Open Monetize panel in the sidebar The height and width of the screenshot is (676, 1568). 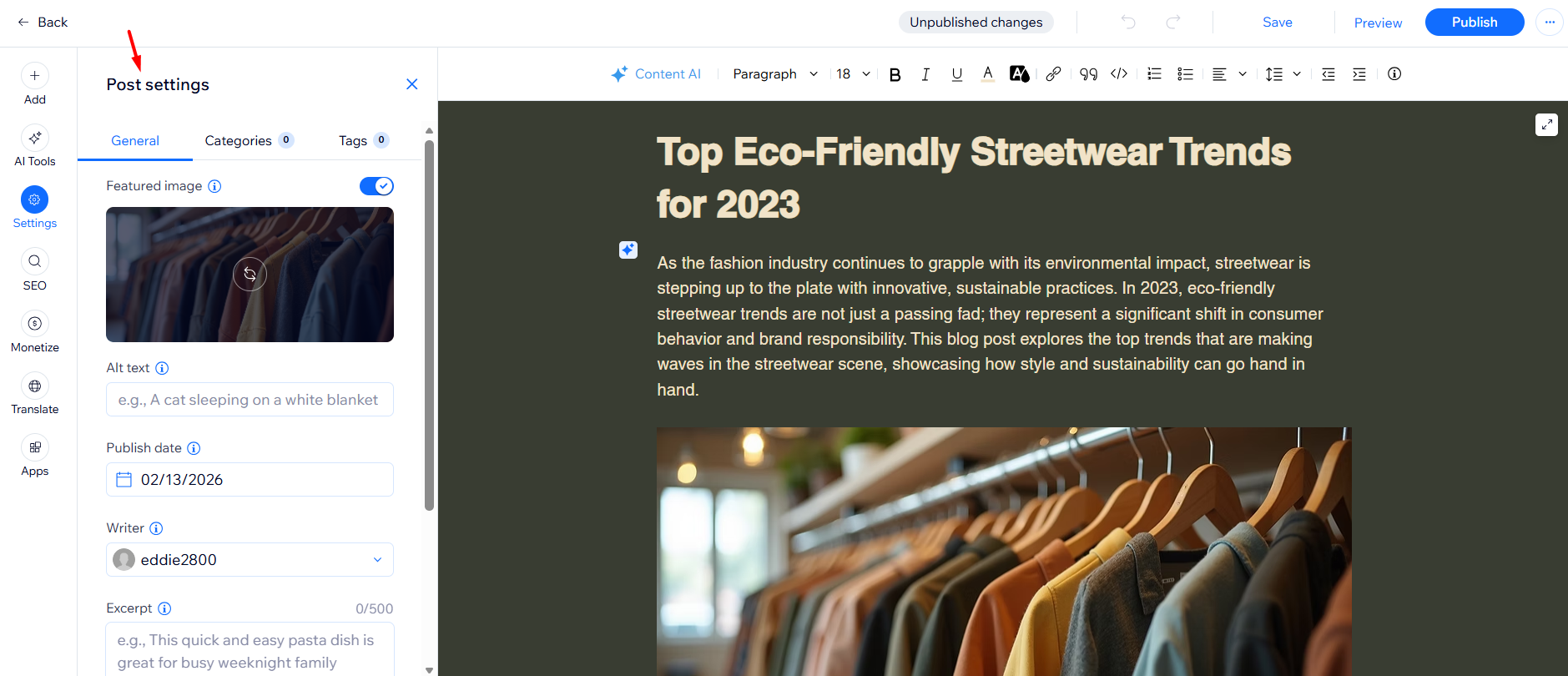point(34,332)
